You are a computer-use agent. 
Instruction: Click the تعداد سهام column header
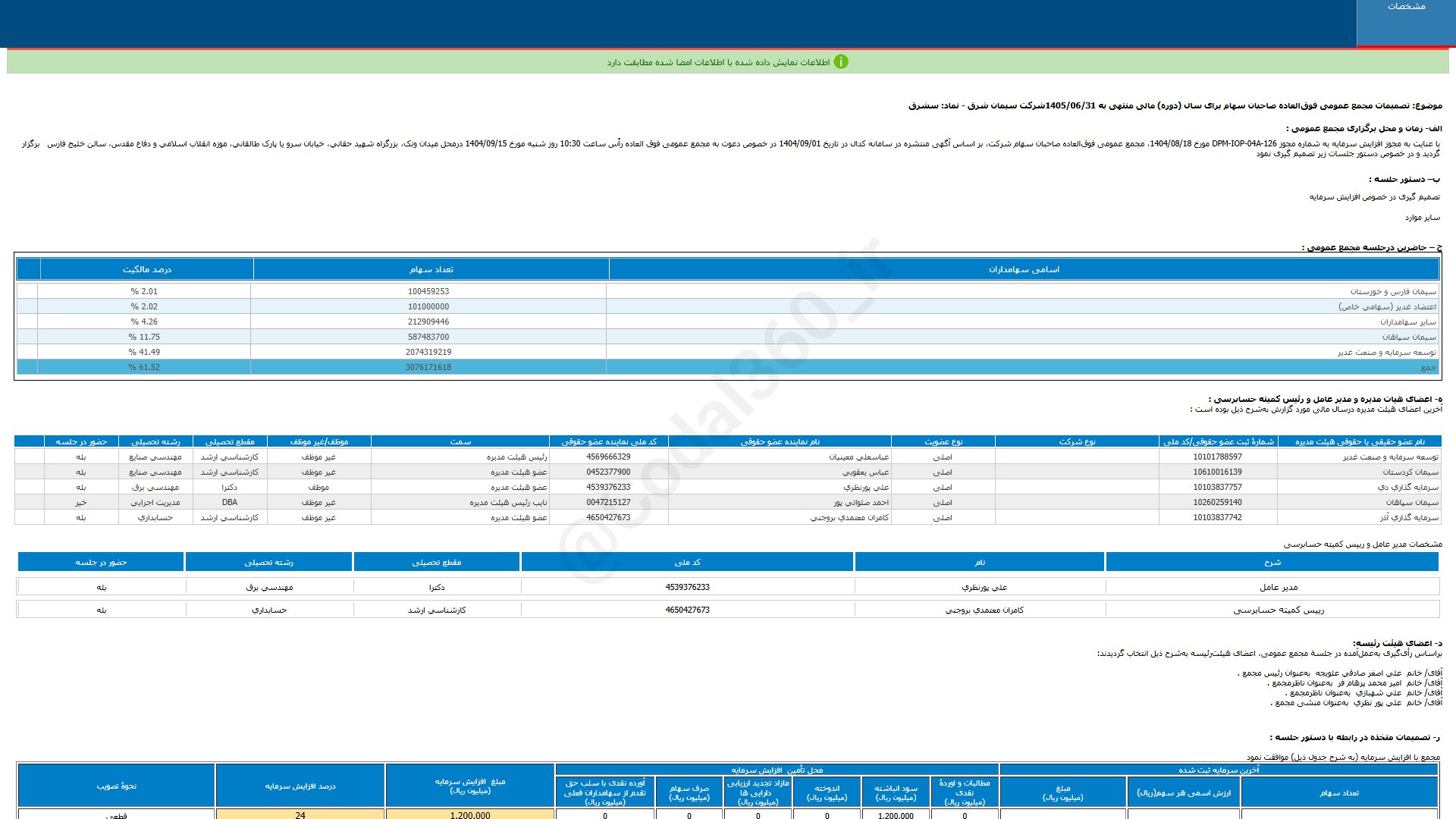[431, 269]
